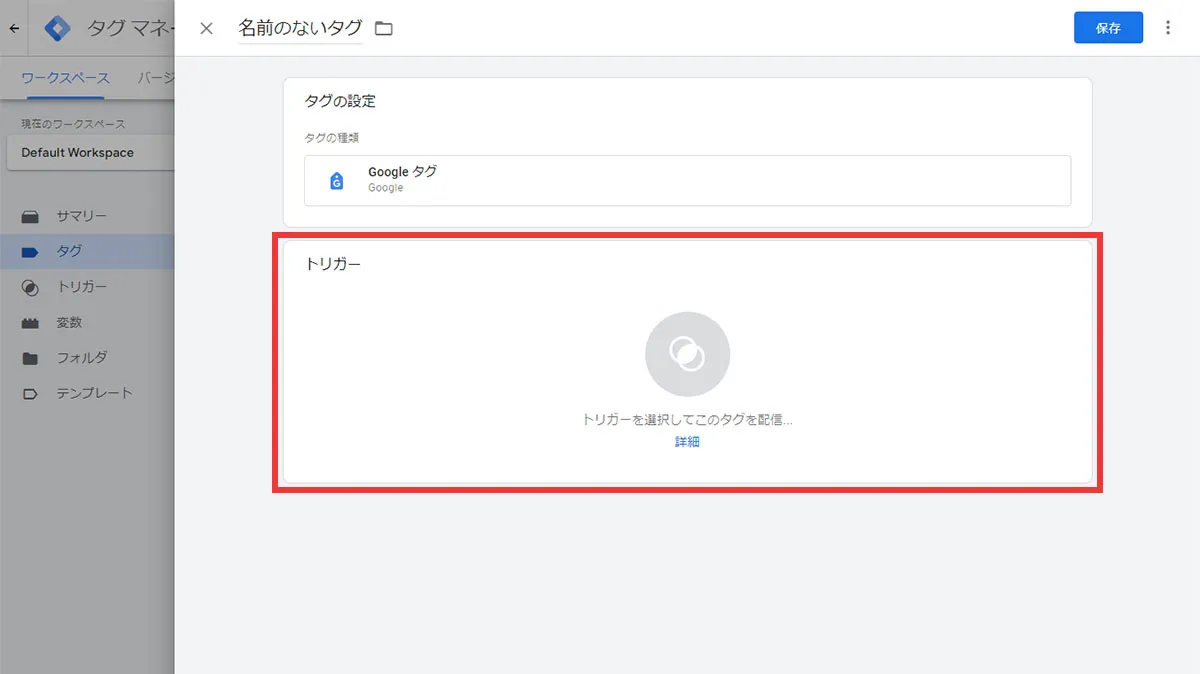
Task: Click the Google タグ type icon
Action: [337, 181]
